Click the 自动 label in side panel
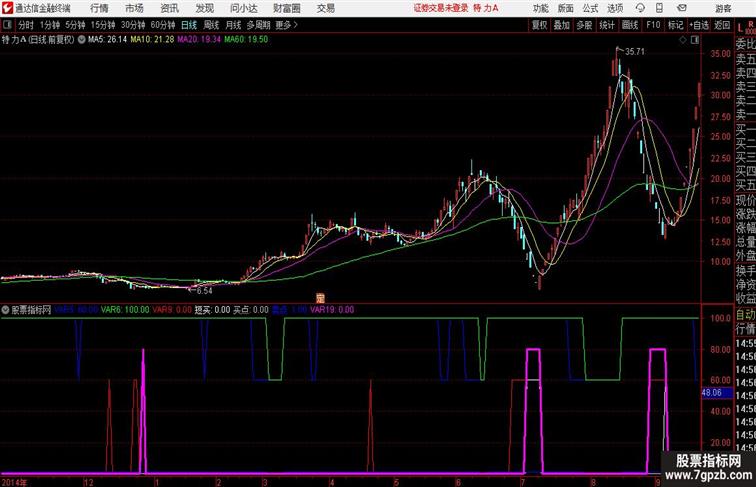Screen dimensions: 756x487 point(745,315)
